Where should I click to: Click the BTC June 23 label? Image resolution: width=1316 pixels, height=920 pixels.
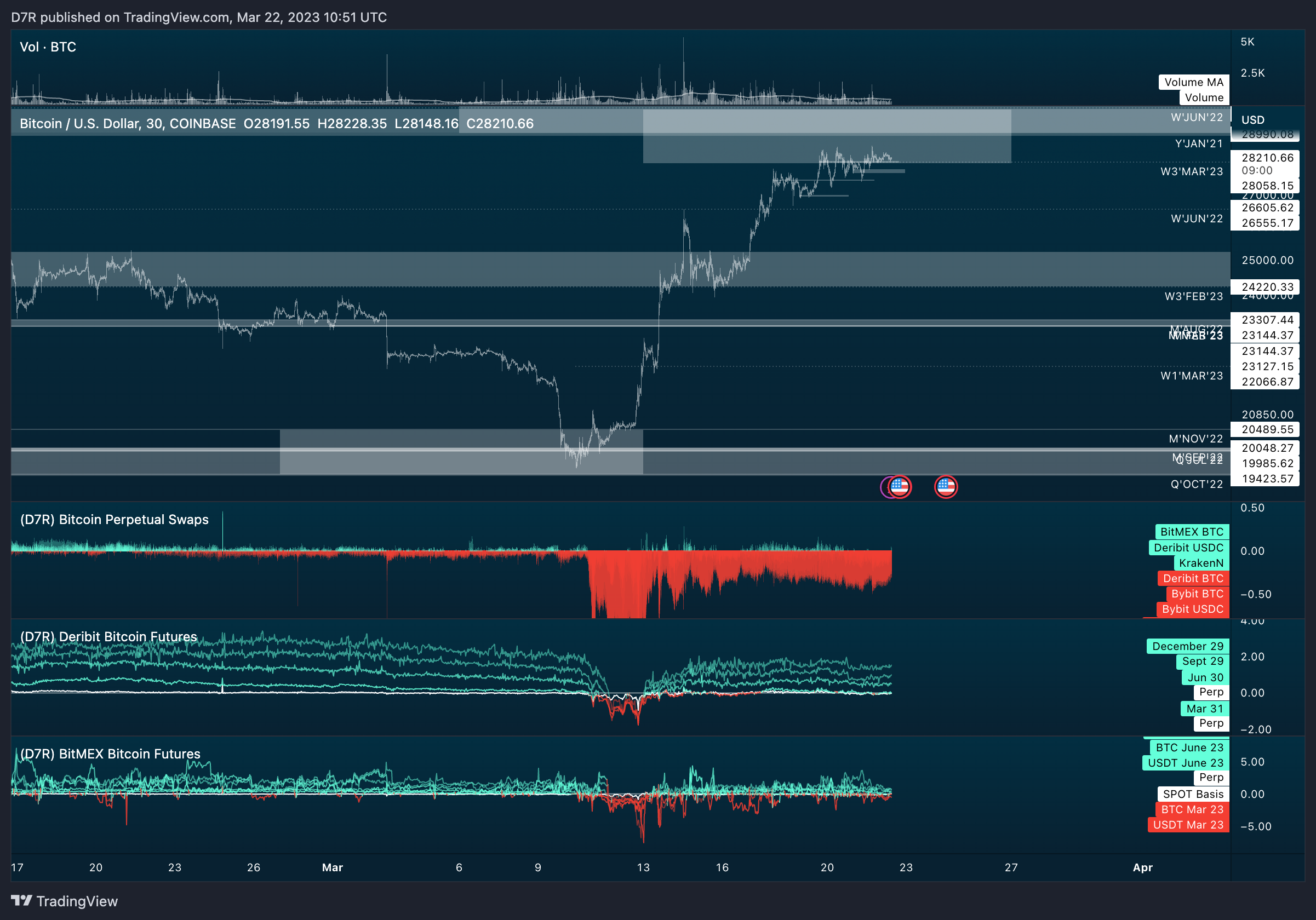(1189, 748)
